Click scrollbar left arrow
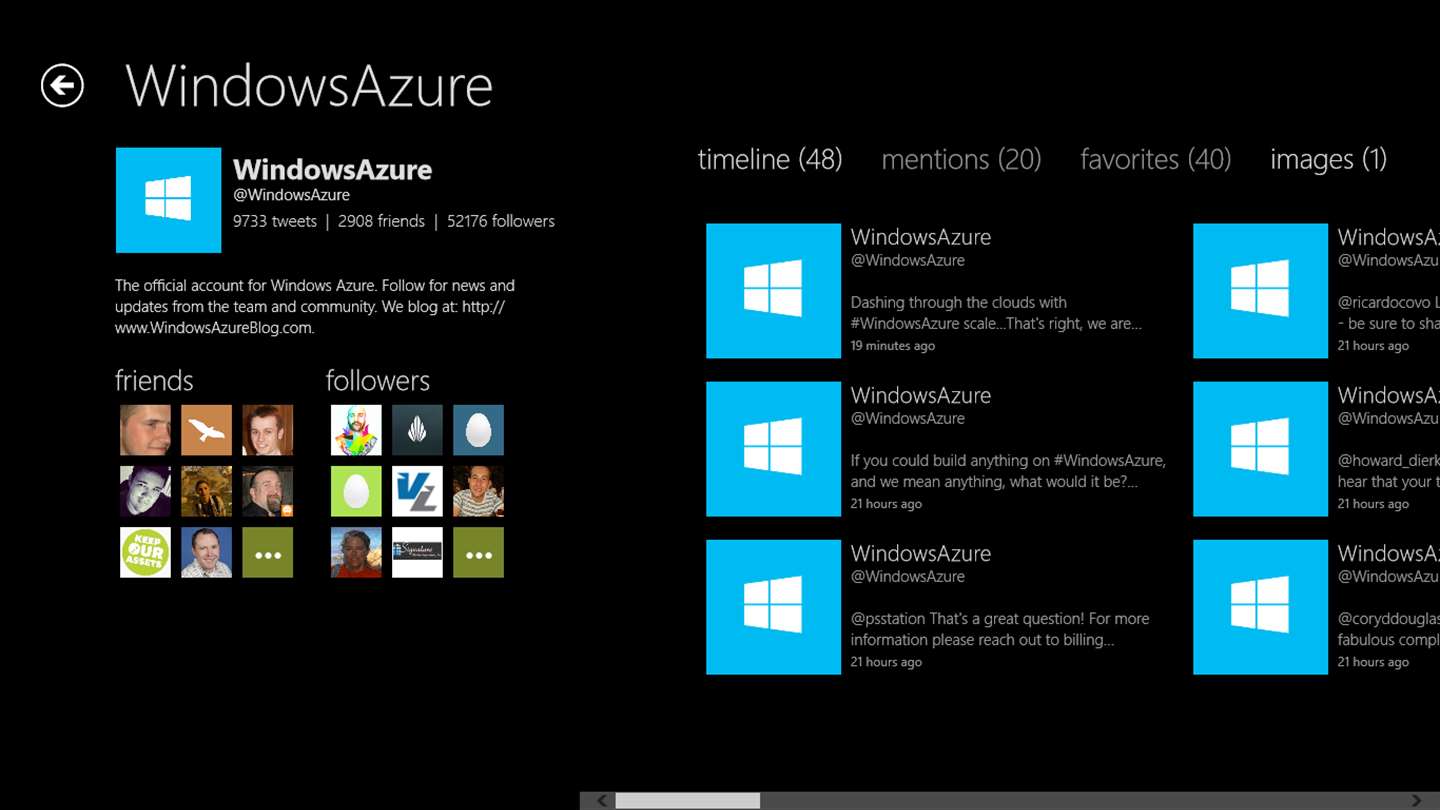 pos(602,801)
